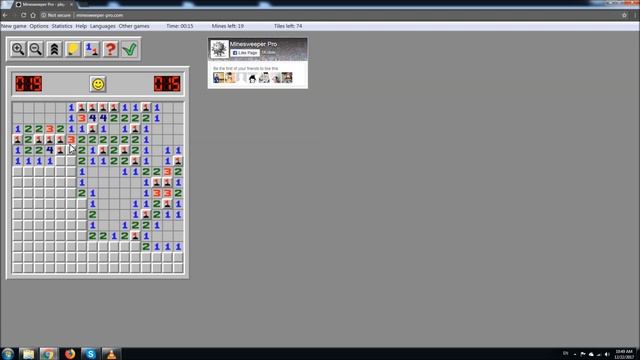
Task: Click the red mine counter display
Action: click(x=29, y=84)
